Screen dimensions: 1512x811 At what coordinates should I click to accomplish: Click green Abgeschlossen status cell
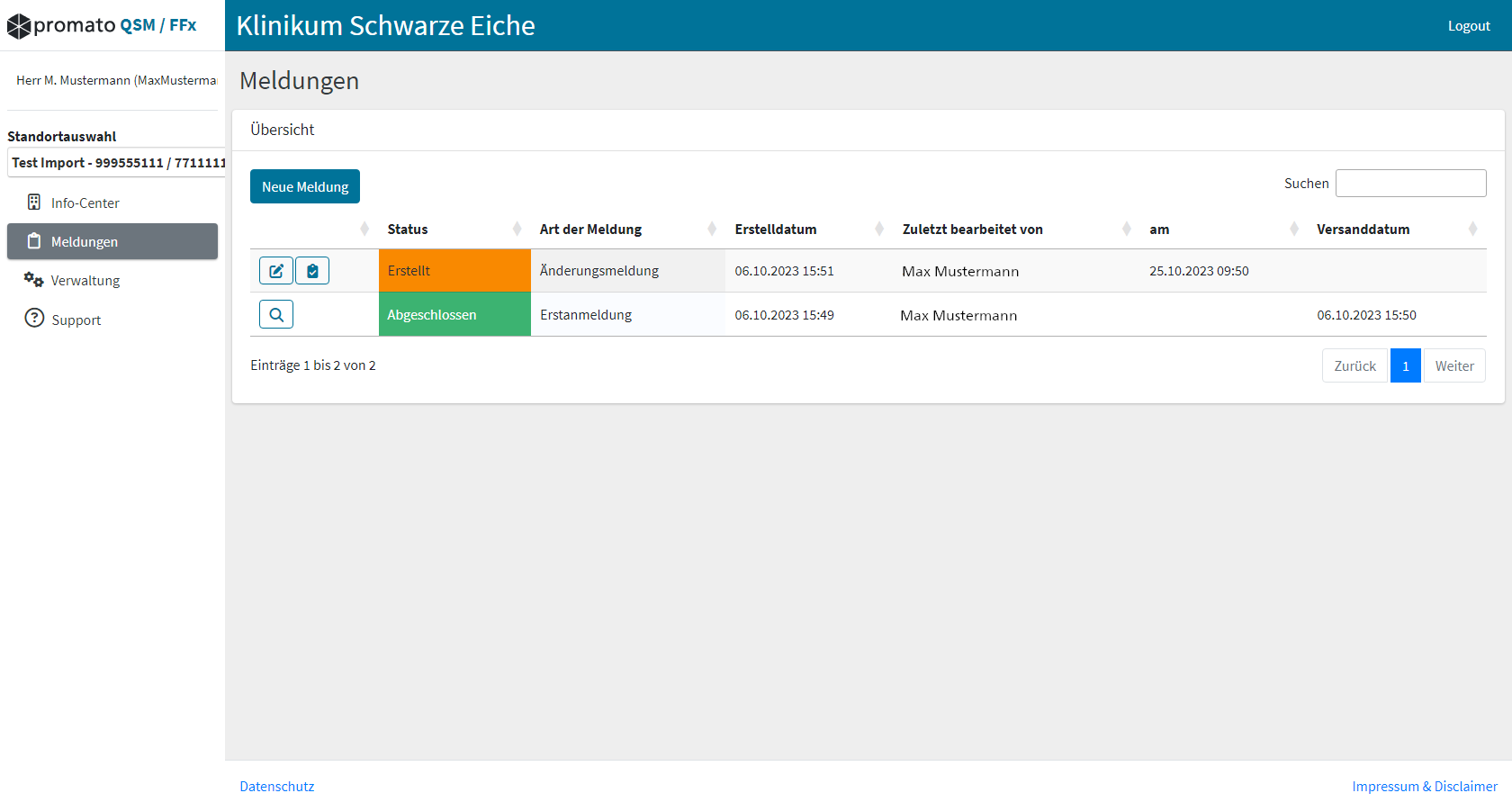(454, 314)
